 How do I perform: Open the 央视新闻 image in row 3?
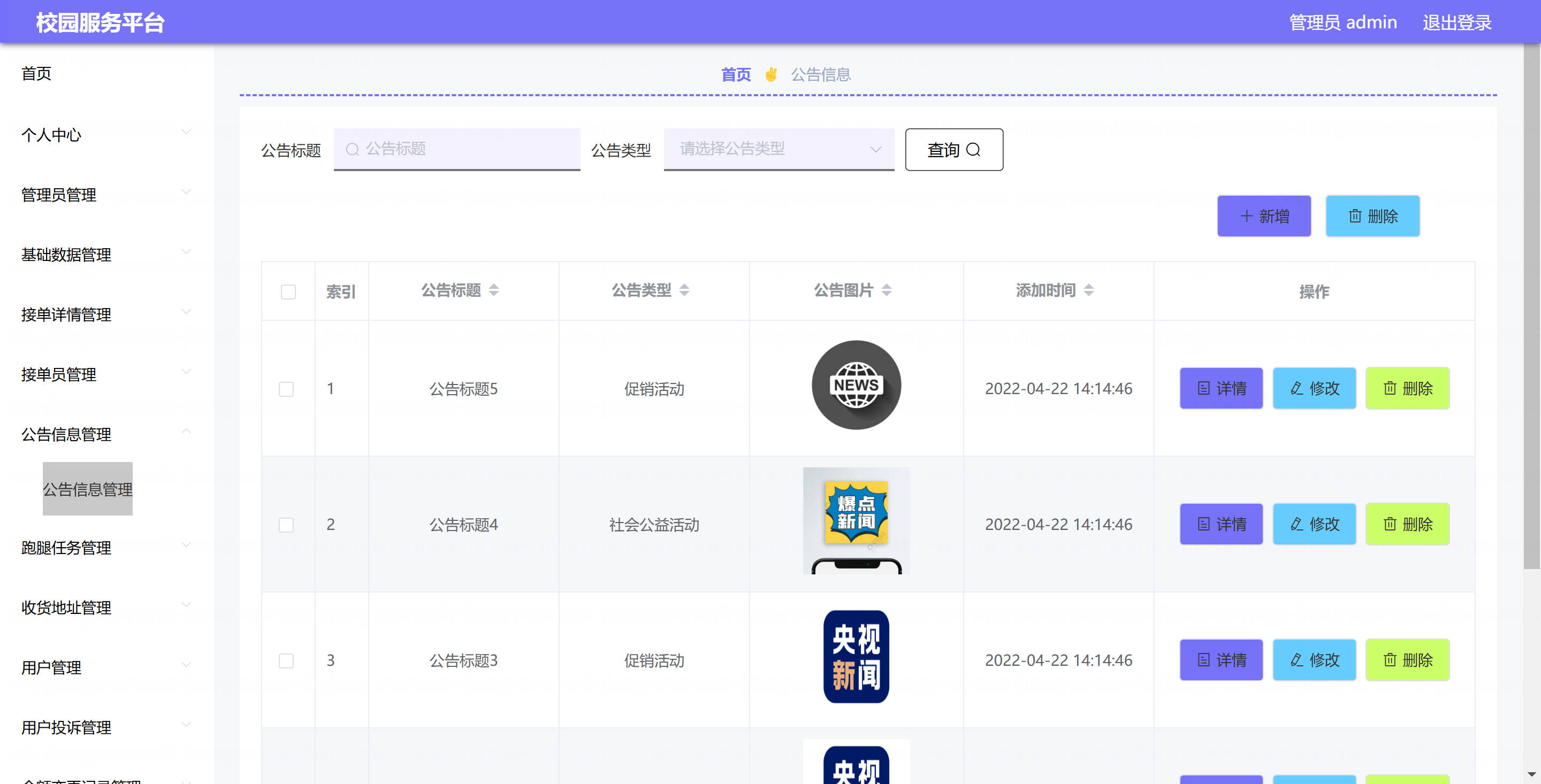pos(856,657)
